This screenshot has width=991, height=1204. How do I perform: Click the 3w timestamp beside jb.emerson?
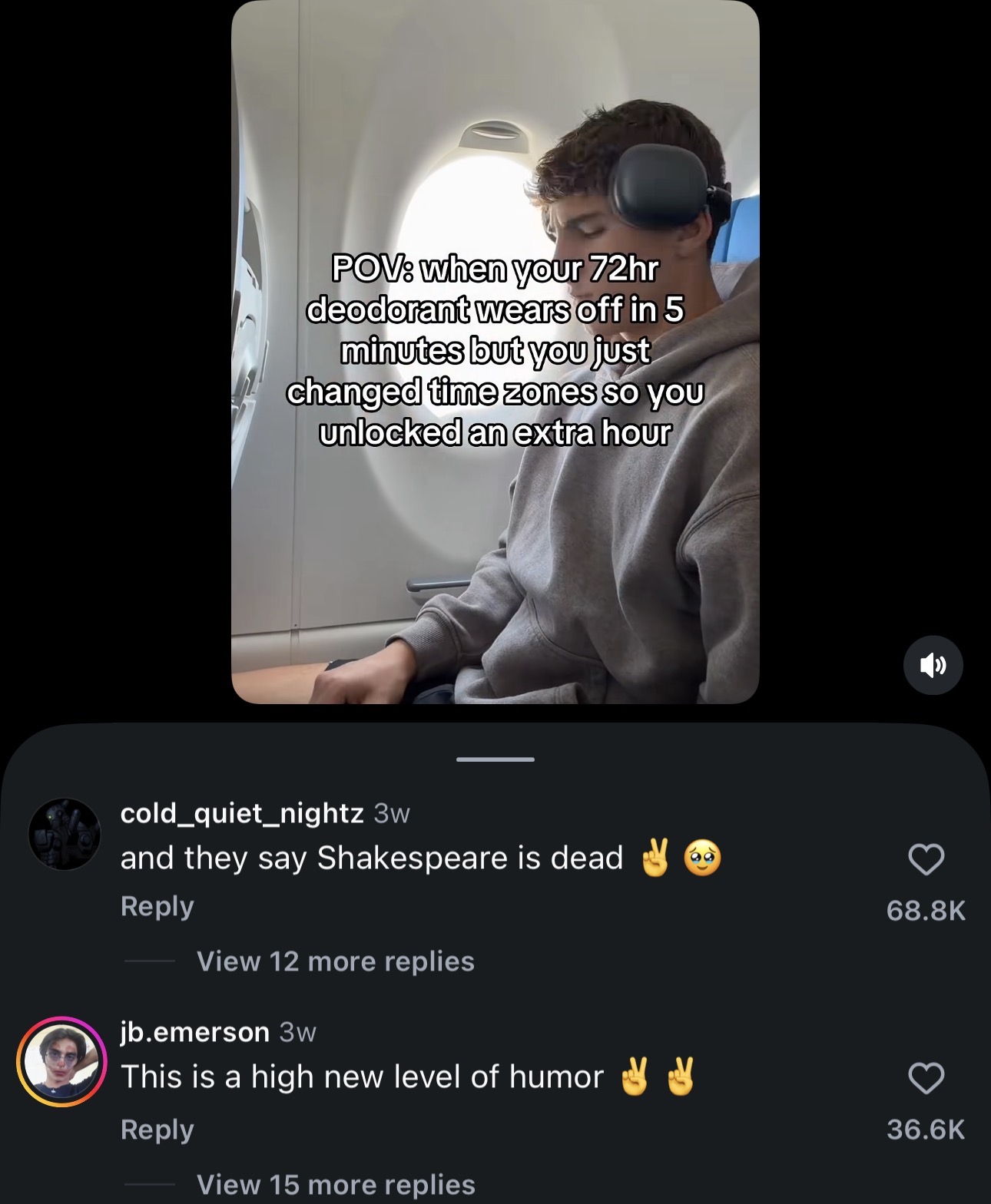tap(298, 1032)
